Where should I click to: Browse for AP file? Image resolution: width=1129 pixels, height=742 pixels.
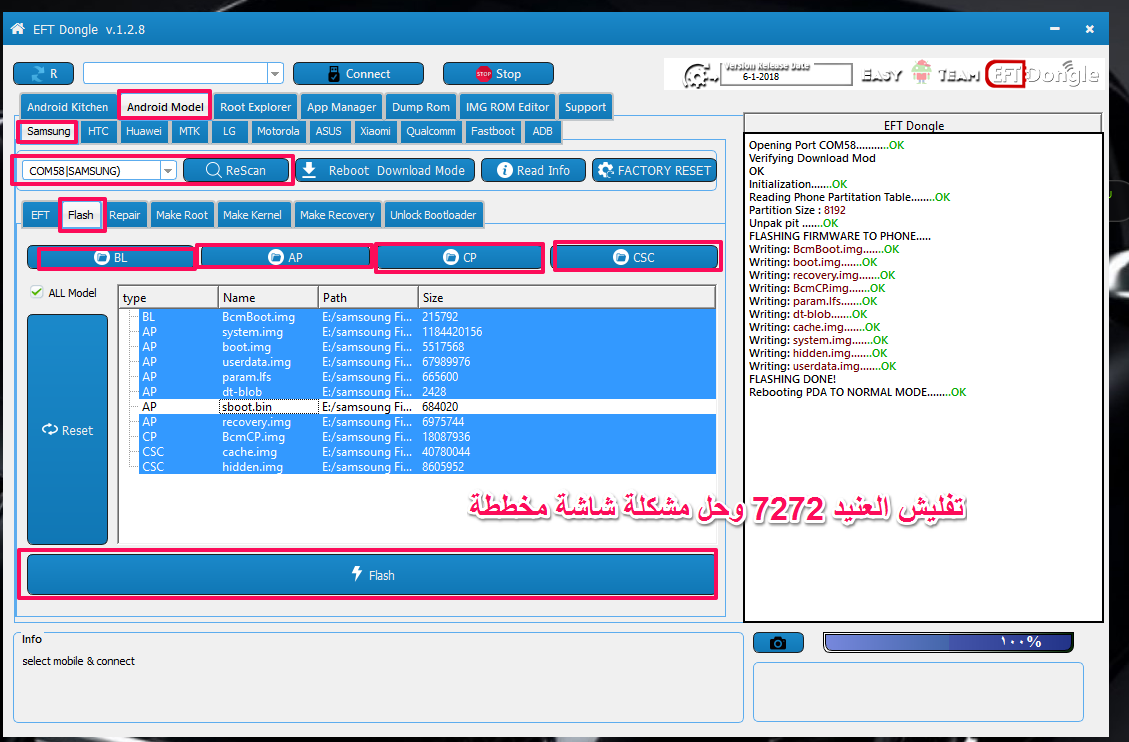pyautogui.click(x=286, y=257)
